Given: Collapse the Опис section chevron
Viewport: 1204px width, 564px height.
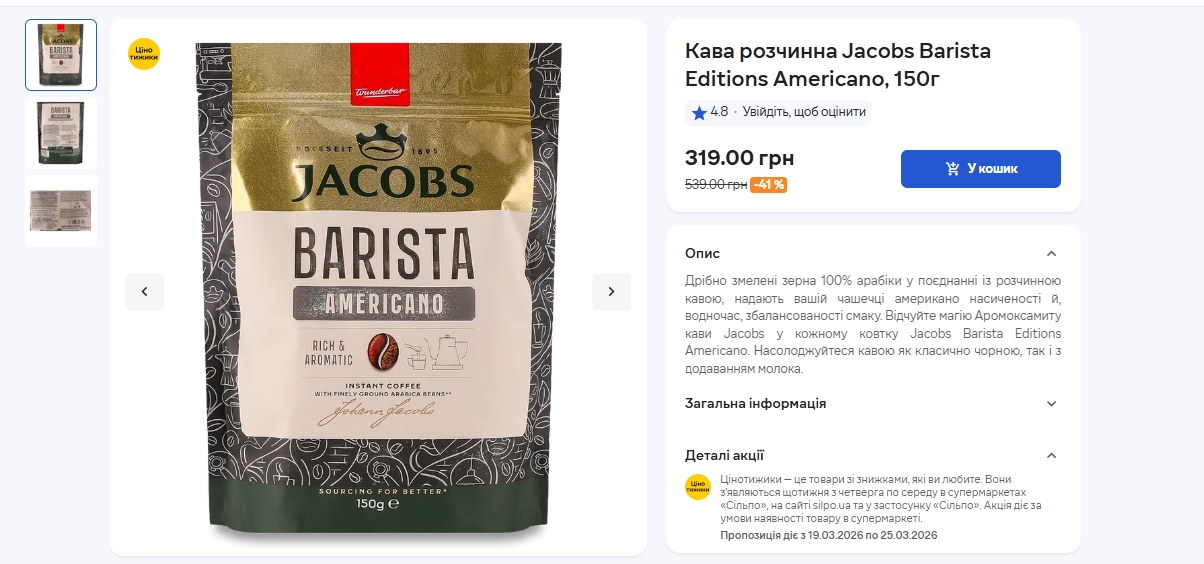Looking at the screenshot, I should tap(1051, 253).
